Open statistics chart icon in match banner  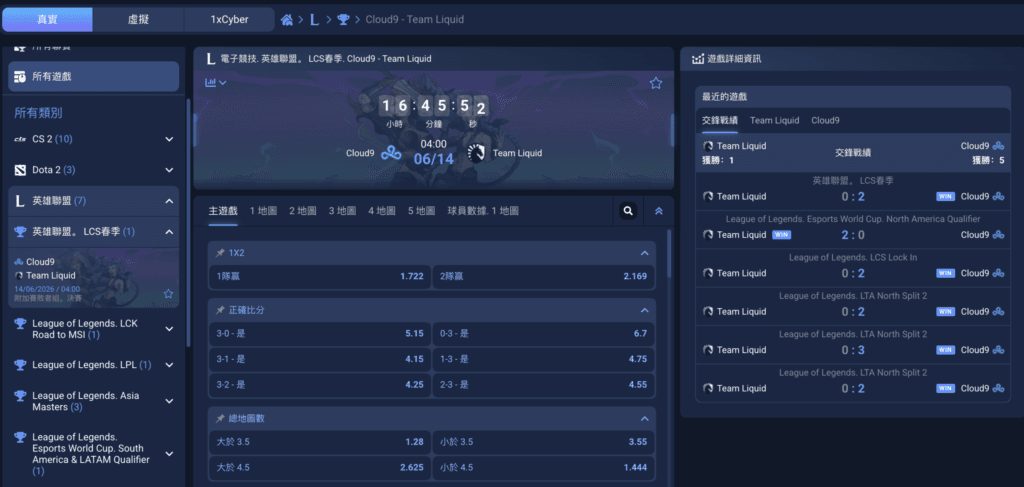[216, 82]
